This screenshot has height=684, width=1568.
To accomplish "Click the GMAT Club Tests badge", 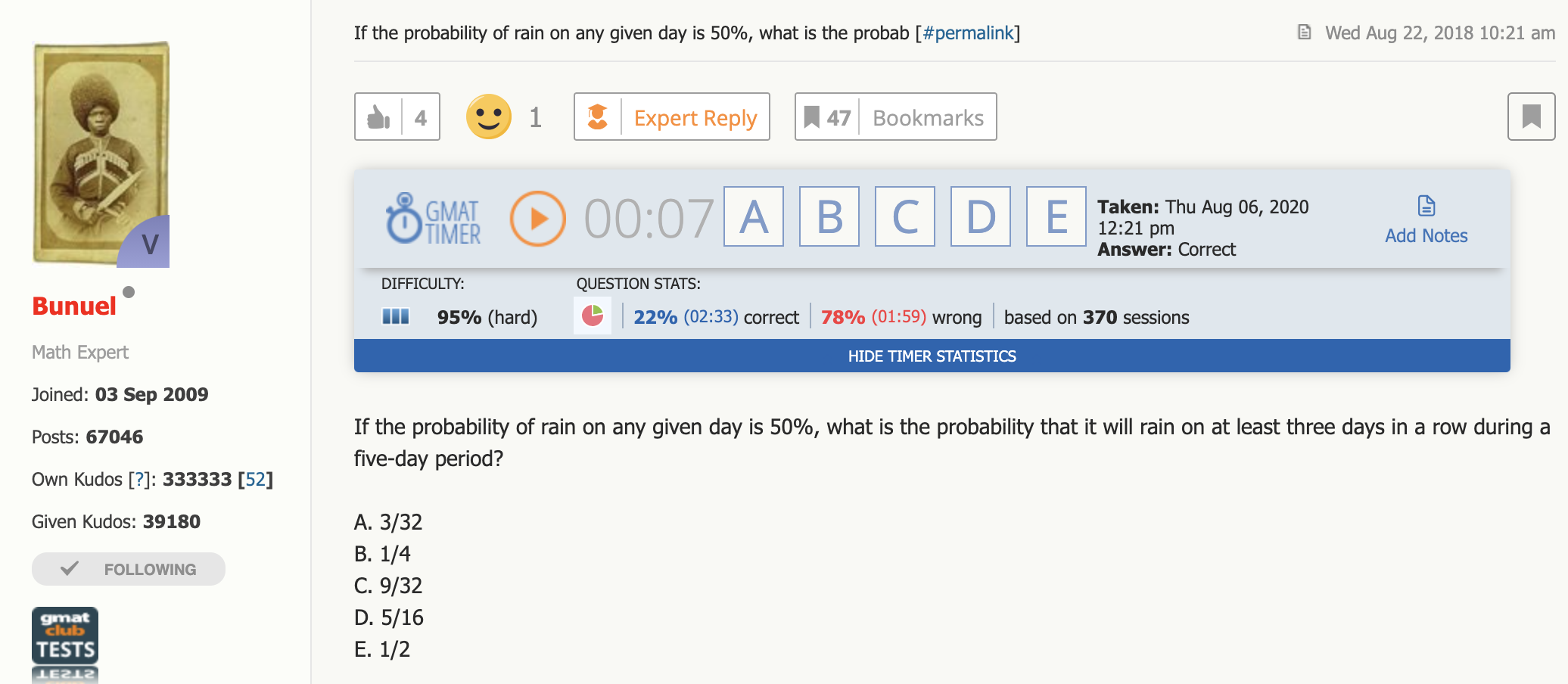I will point(65,636).
